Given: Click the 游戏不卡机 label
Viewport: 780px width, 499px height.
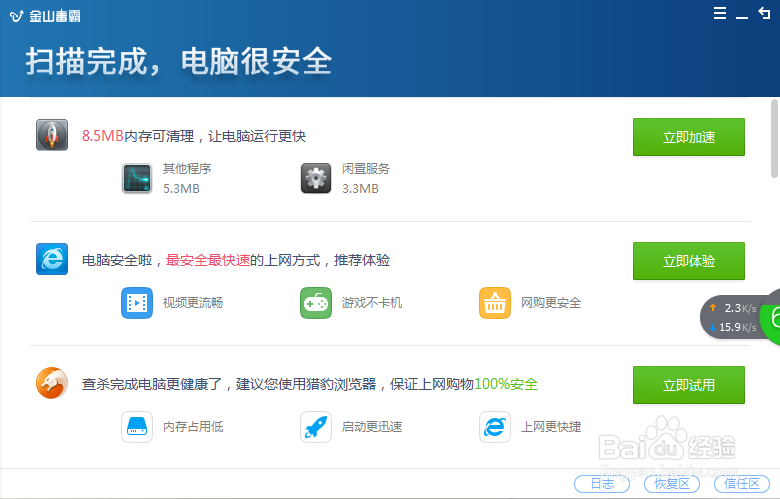Looking at the screenshot, I should 372,302.
